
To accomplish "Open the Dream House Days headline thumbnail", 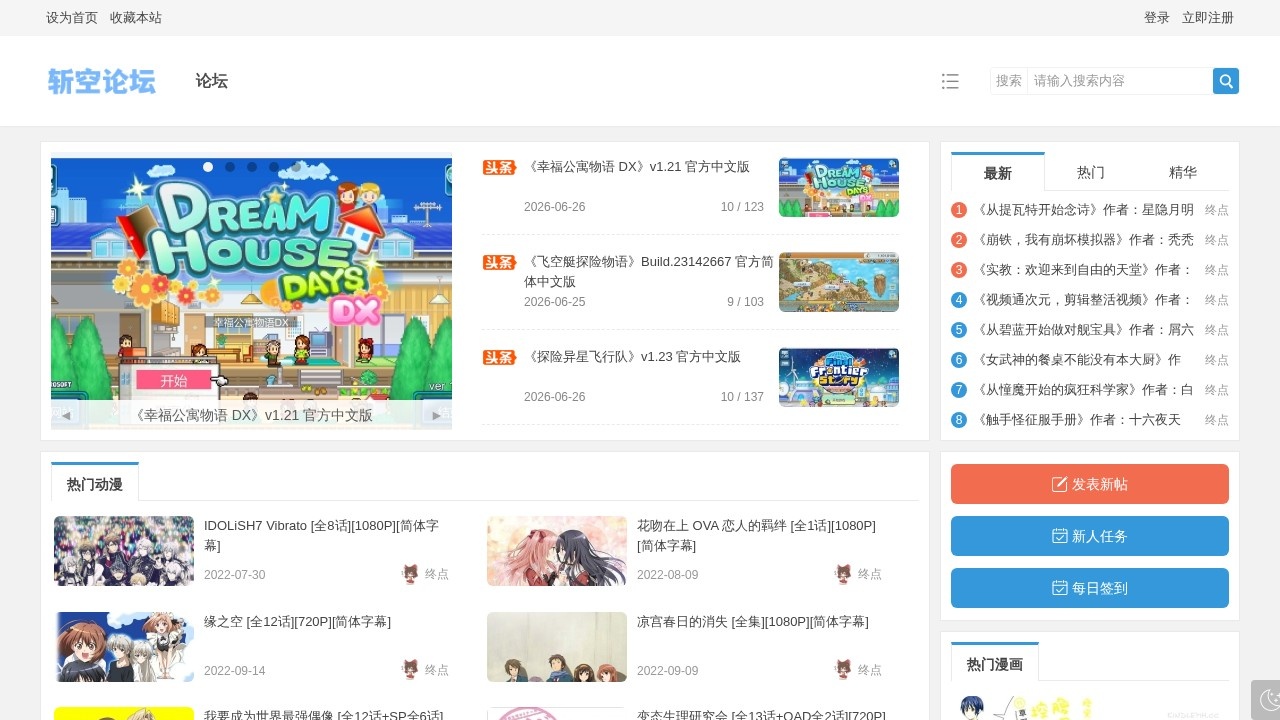I will [x=839, y=187].
